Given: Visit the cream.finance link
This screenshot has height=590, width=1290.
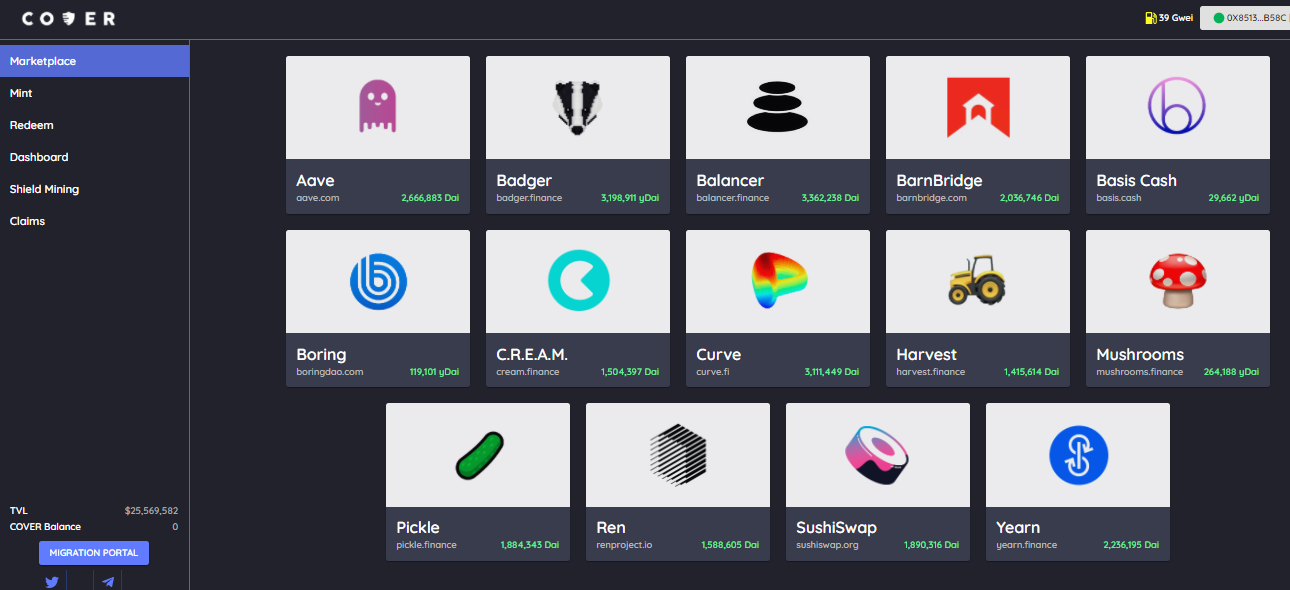Looking at the screenshot, I should [528, 372].
